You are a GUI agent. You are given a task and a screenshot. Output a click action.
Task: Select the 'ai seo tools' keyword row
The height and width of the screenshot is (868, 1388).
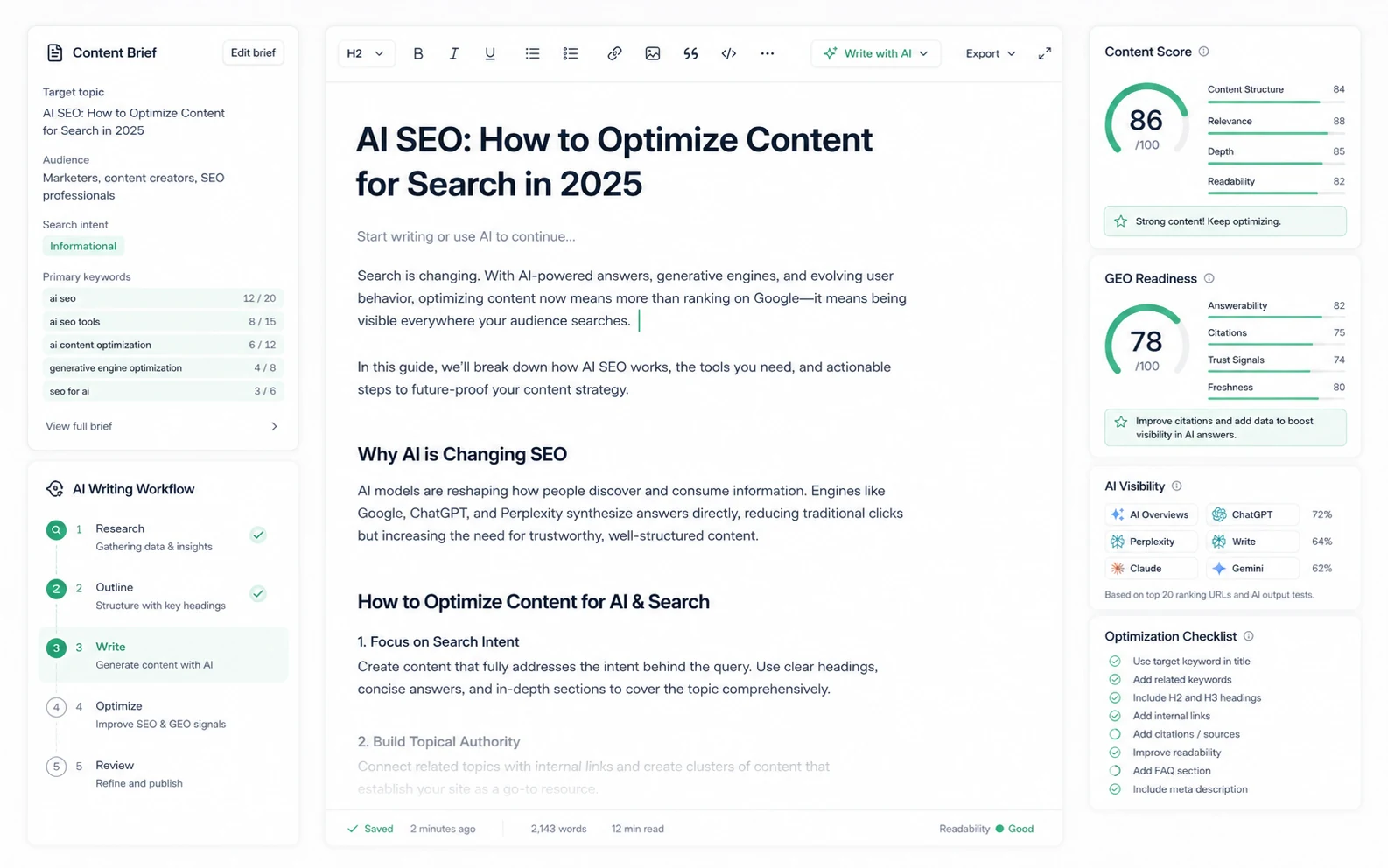(163, 321)
